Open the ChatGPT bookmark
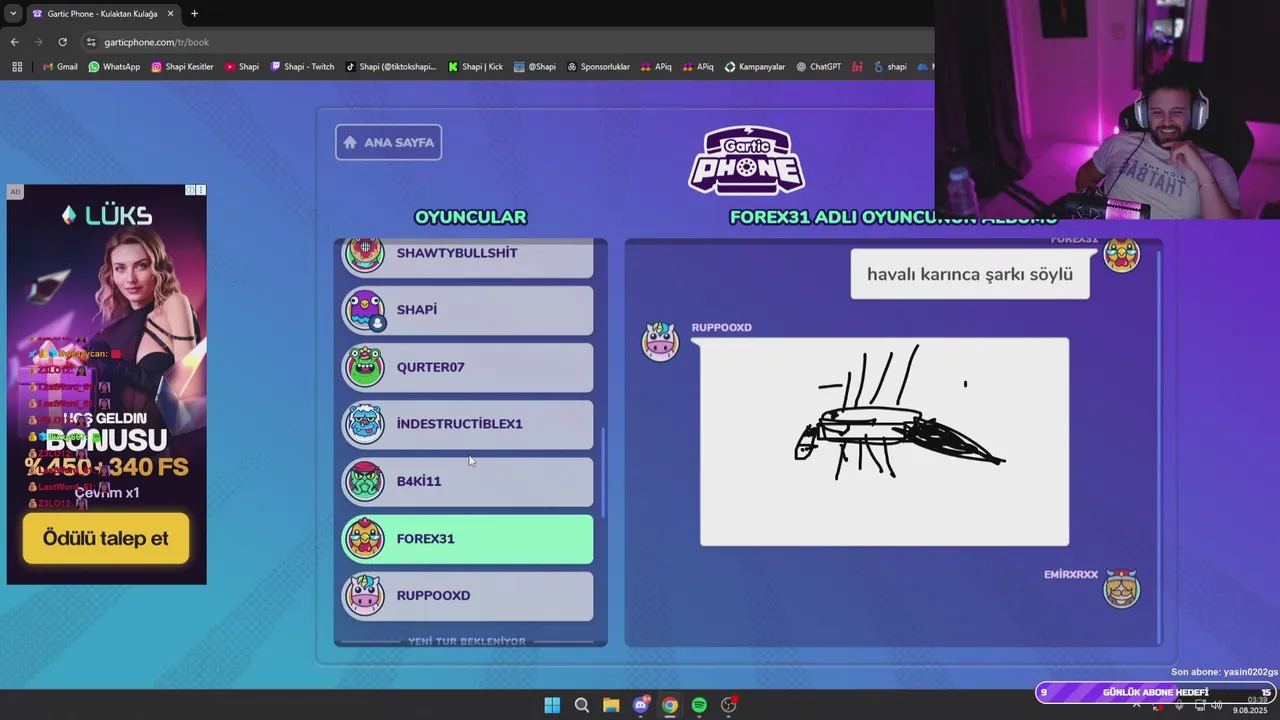This screenshot has width=1280, height=720. click(x=819, y=67)
